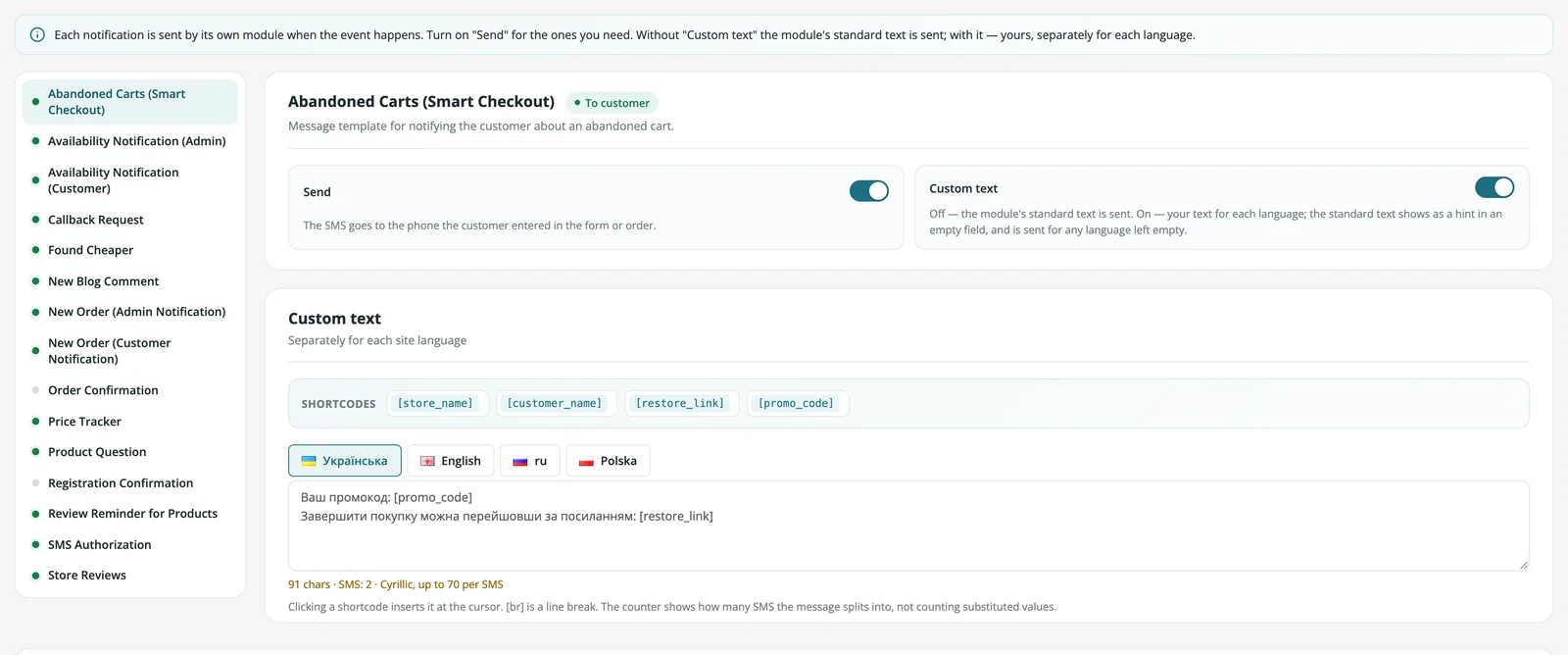This screenshot has height=655, width=1568.
Task: Click the green status dot beside Callback Request
Action: [x=36, y=220]
